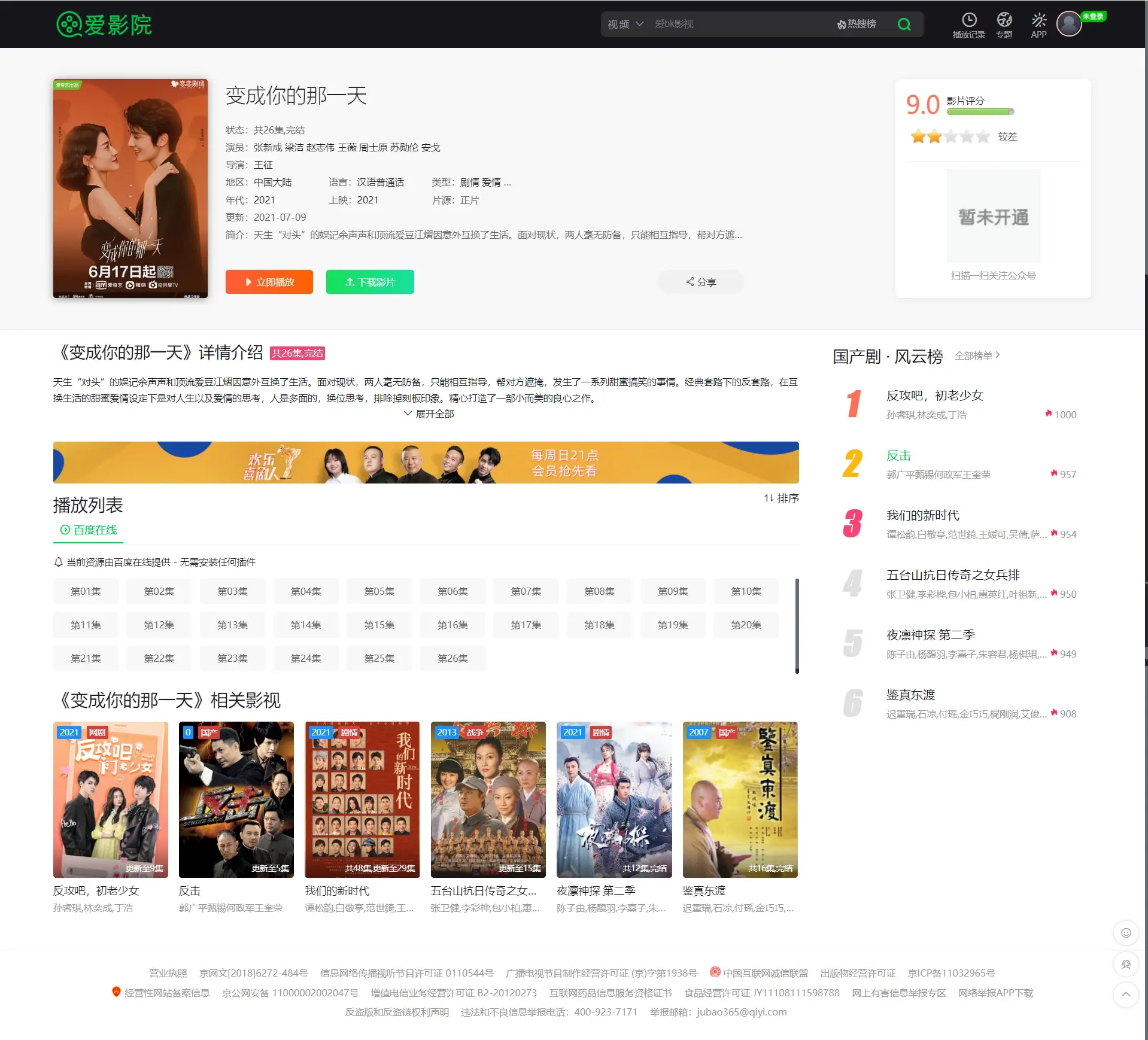
Task: Click 立即播放 button
Action: pyautogui.click(x=269, y=282)
